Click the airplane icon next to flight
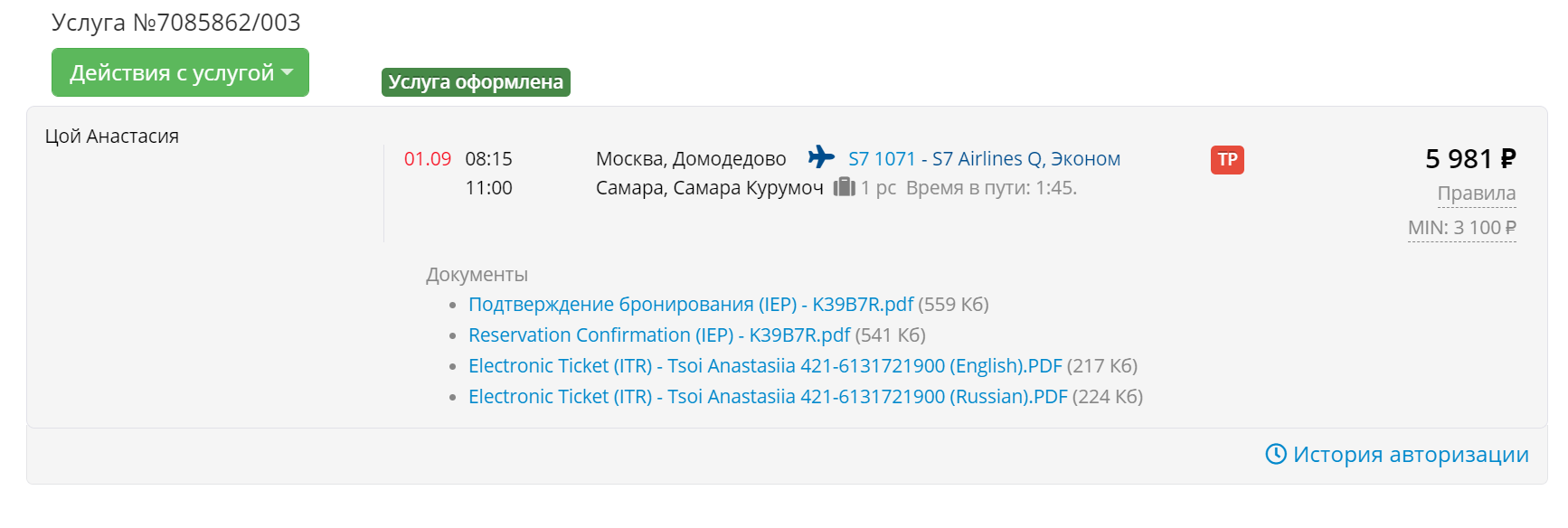The height and width of the screenshot is (528, 1568). point(821,157)
